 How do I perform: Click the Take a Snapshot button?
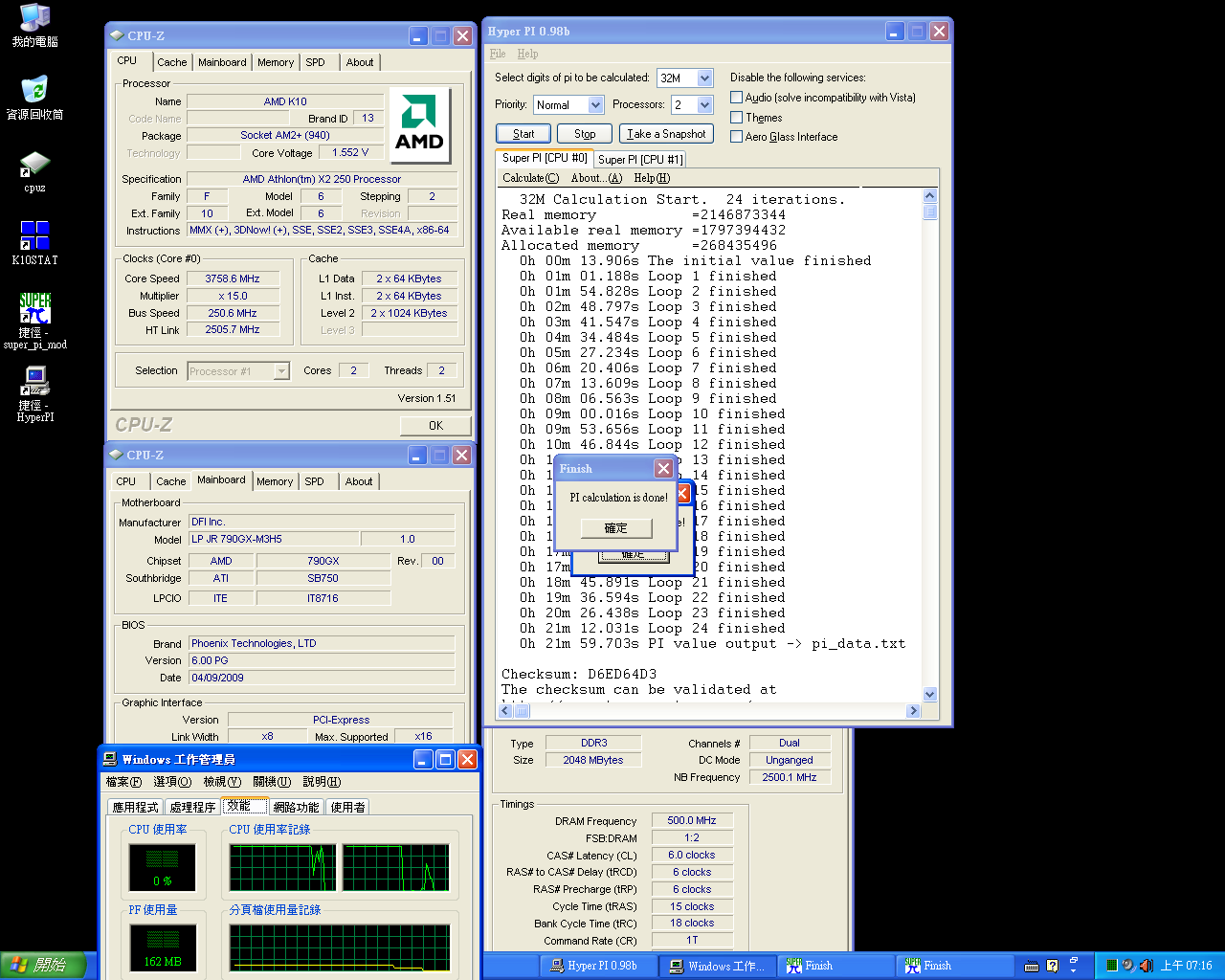pyautogui.click(x=667, y=134)
